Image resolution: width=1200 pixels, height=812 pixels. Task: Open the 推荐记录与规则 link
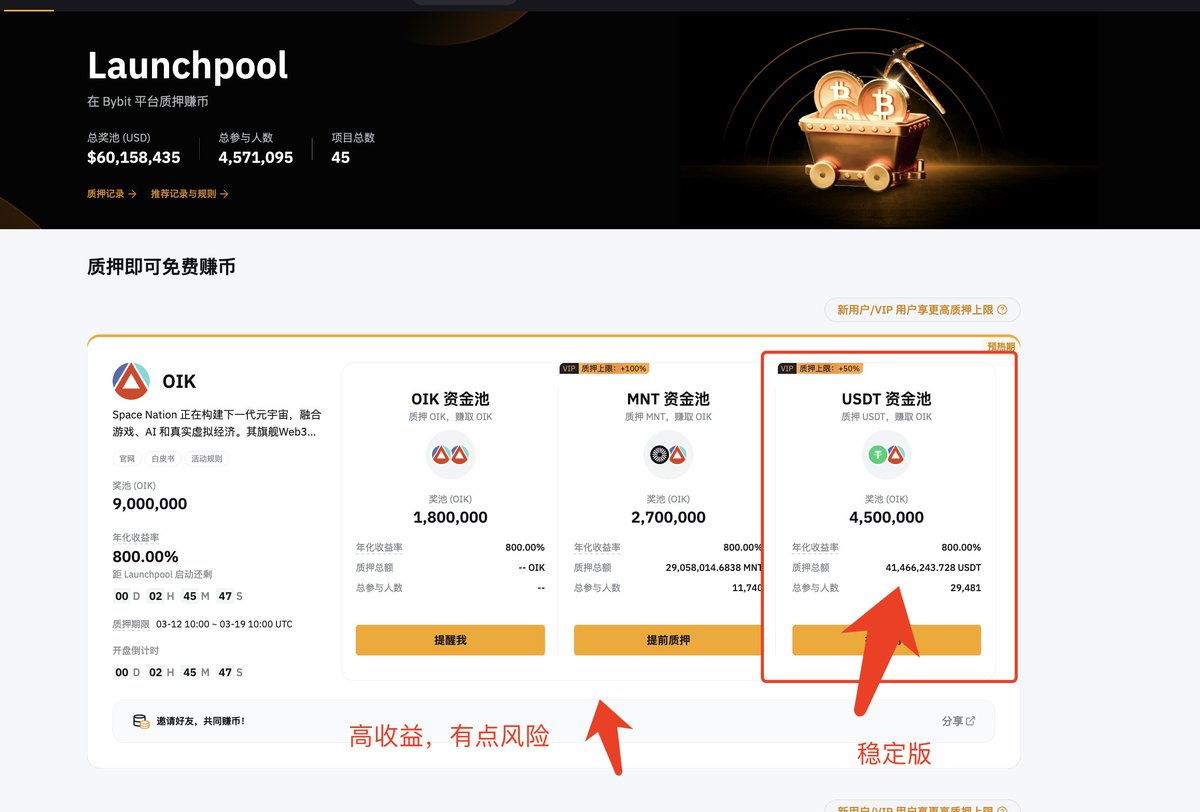click(x=189, y=194)
